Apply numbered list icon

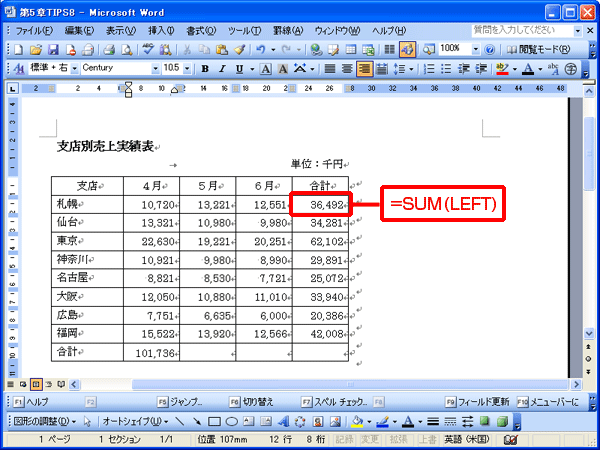pos(429,69)
